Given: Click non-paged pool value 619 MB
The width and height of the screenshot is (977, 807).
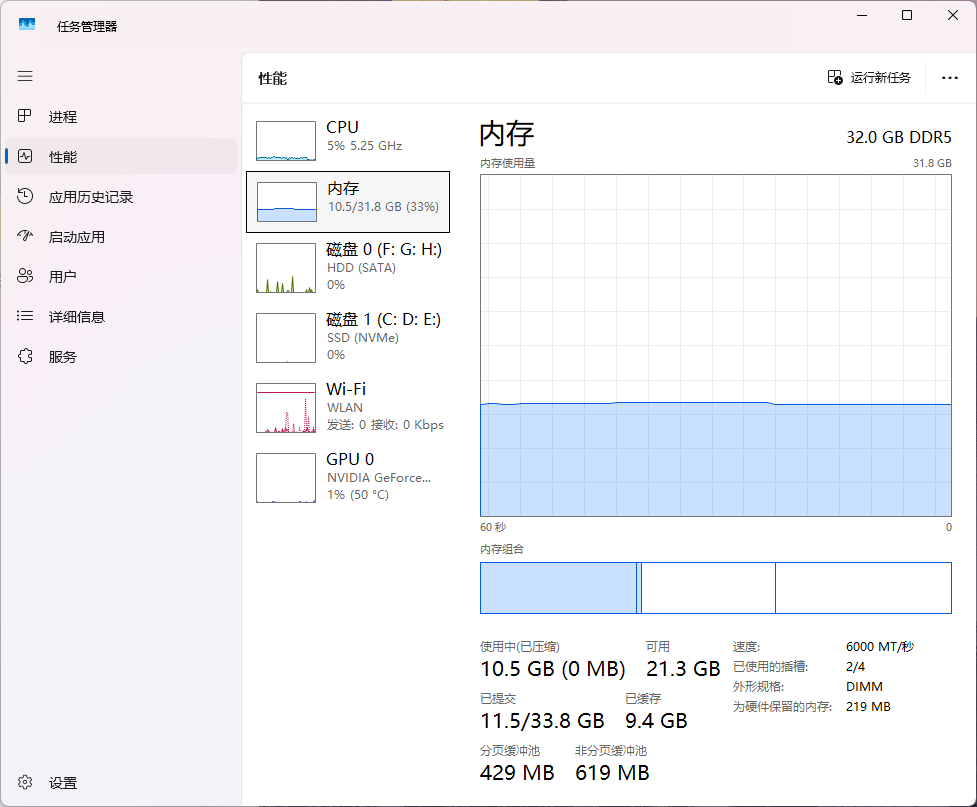Looking at the screenshot, I should [x=612, y=773].
